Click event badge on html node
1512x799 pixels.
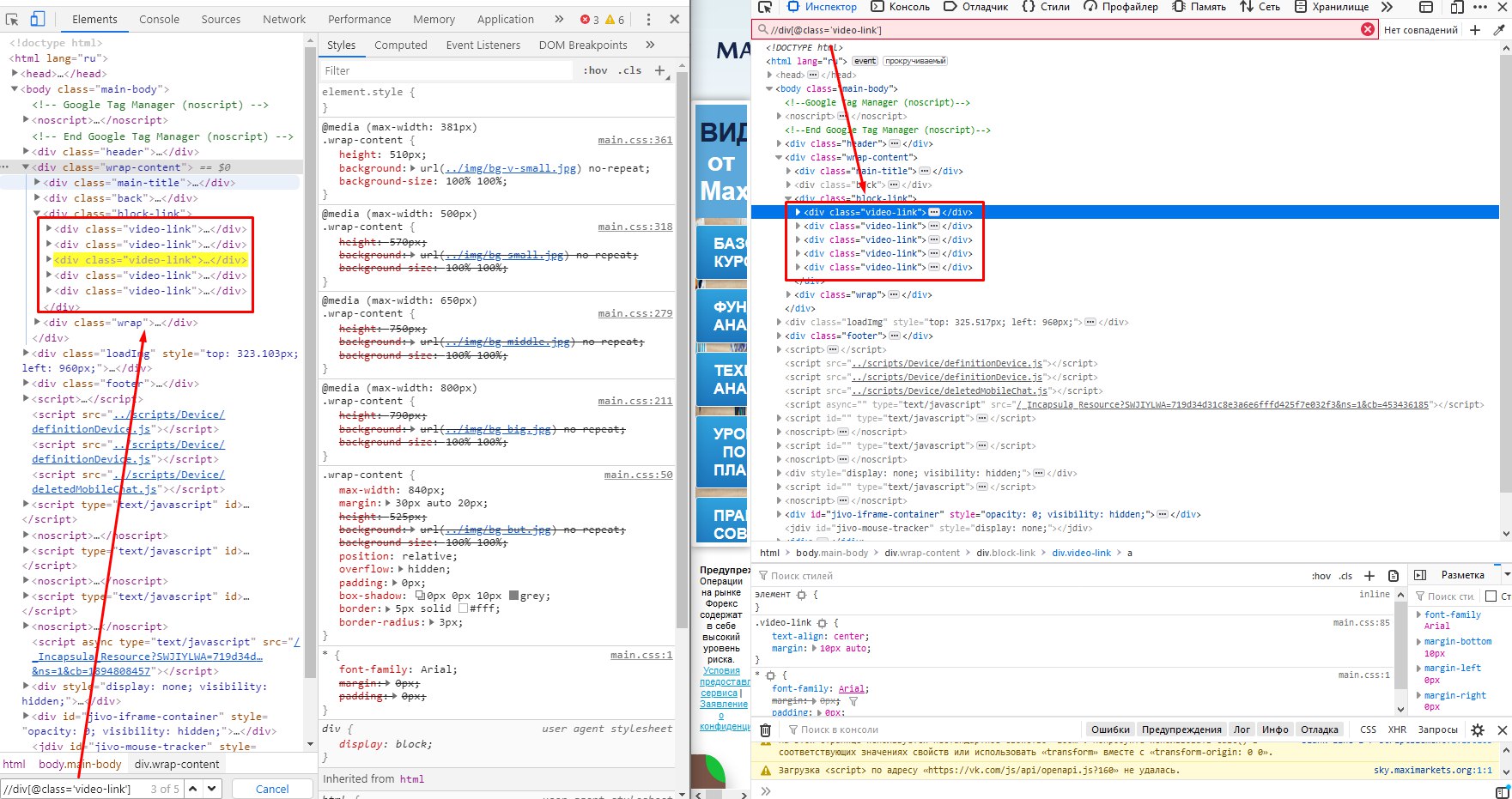tap(865, 61)
